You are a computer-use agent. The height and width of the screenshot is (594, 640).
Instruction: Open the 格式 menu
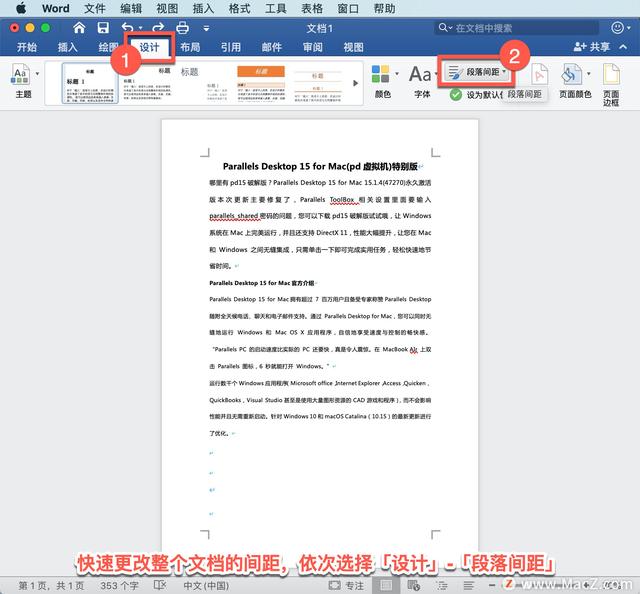tap(240, 9)
